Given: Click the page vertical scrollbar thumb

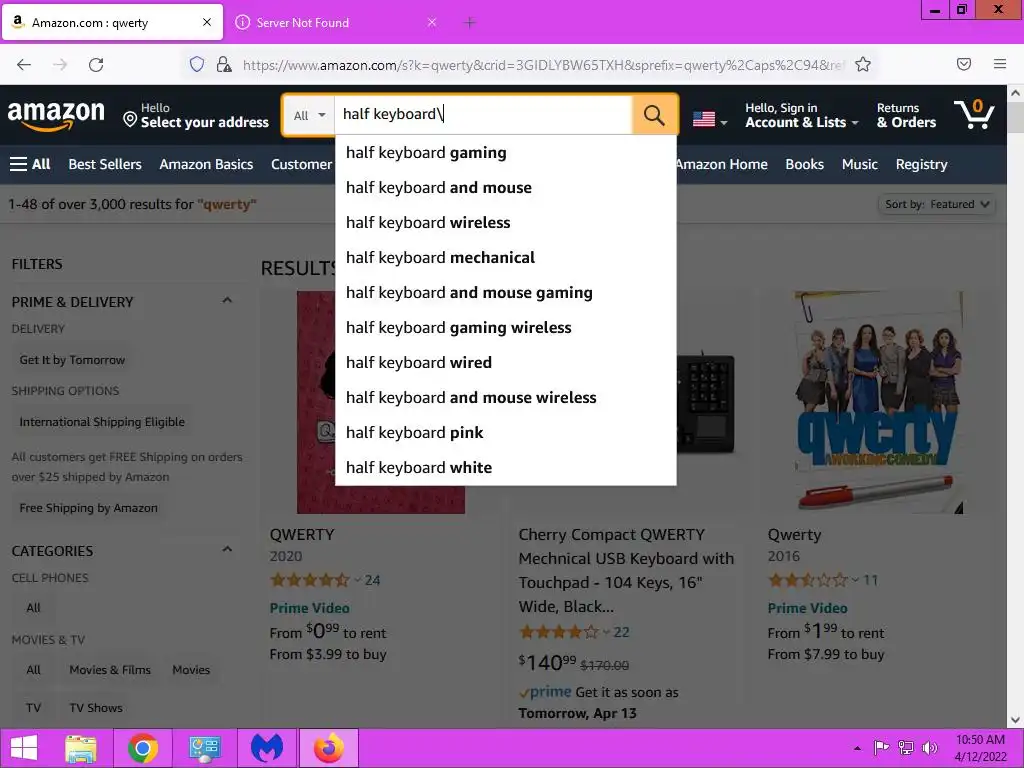Looking at the screenshot, I should pyautogui.click(x=1016, y=118).
